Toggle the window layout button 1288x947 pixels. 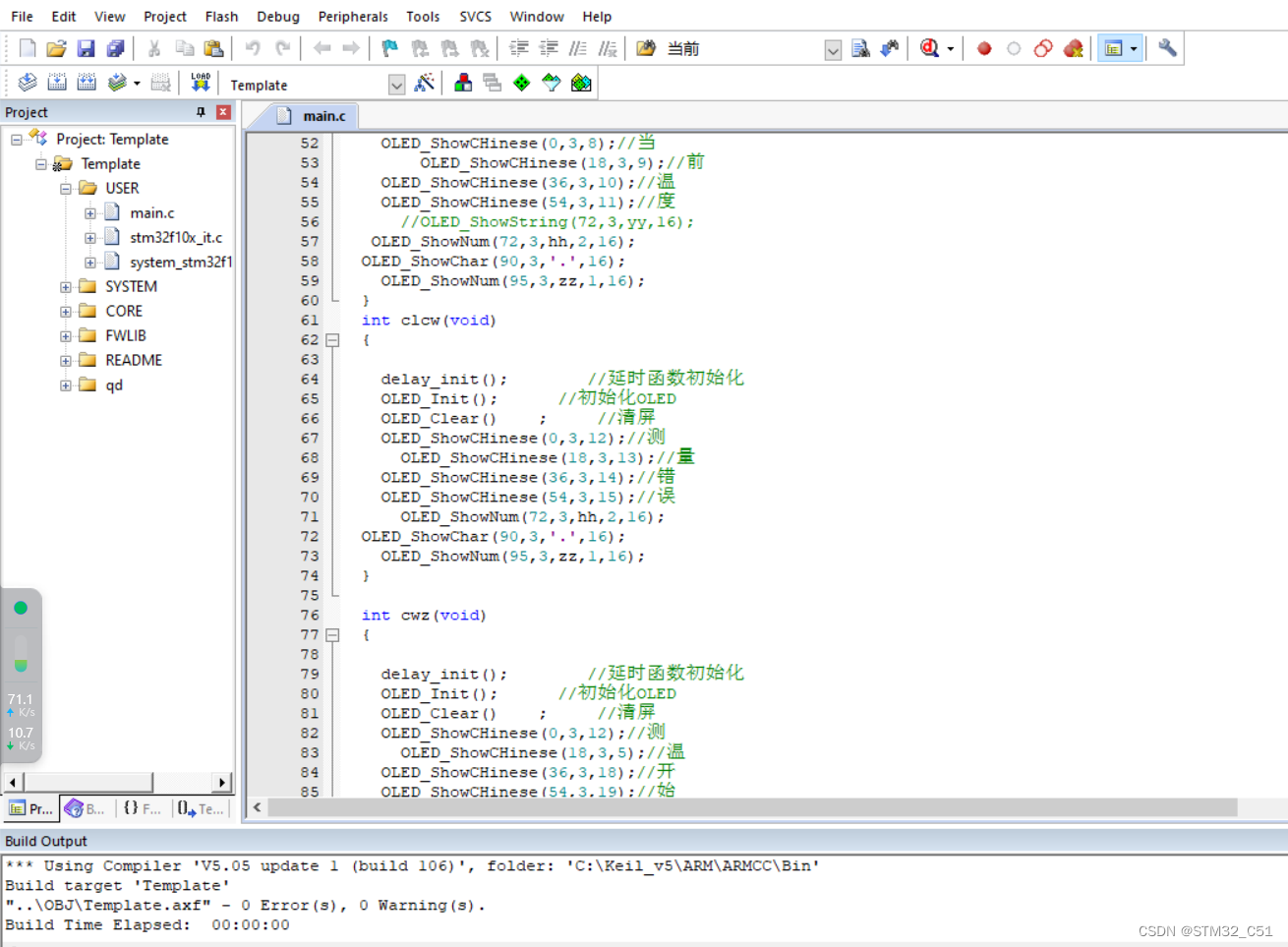pos(1113,48)
